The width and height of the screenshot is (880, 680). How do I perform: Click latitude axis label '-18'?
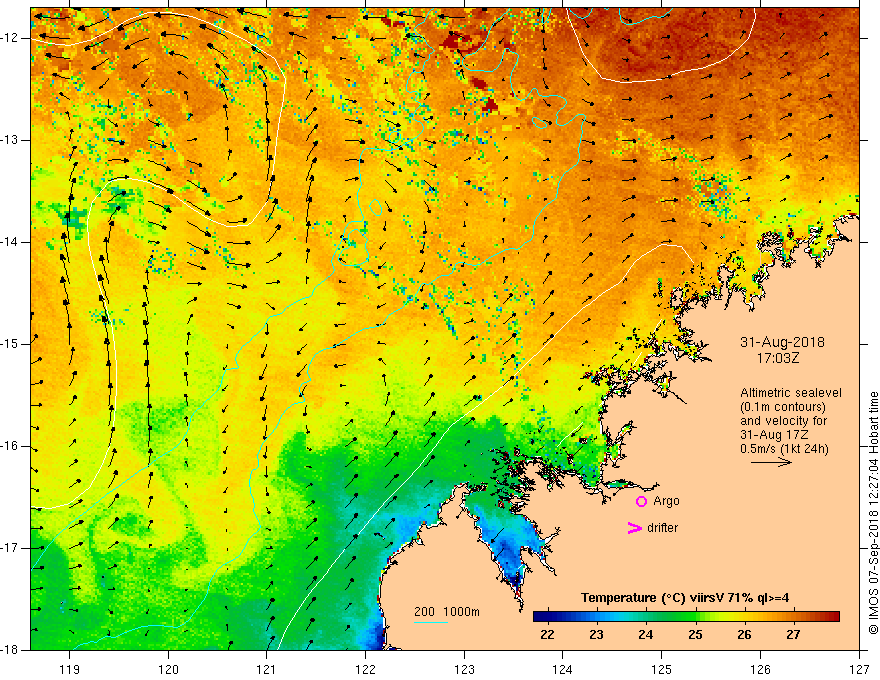click(11, 650)
